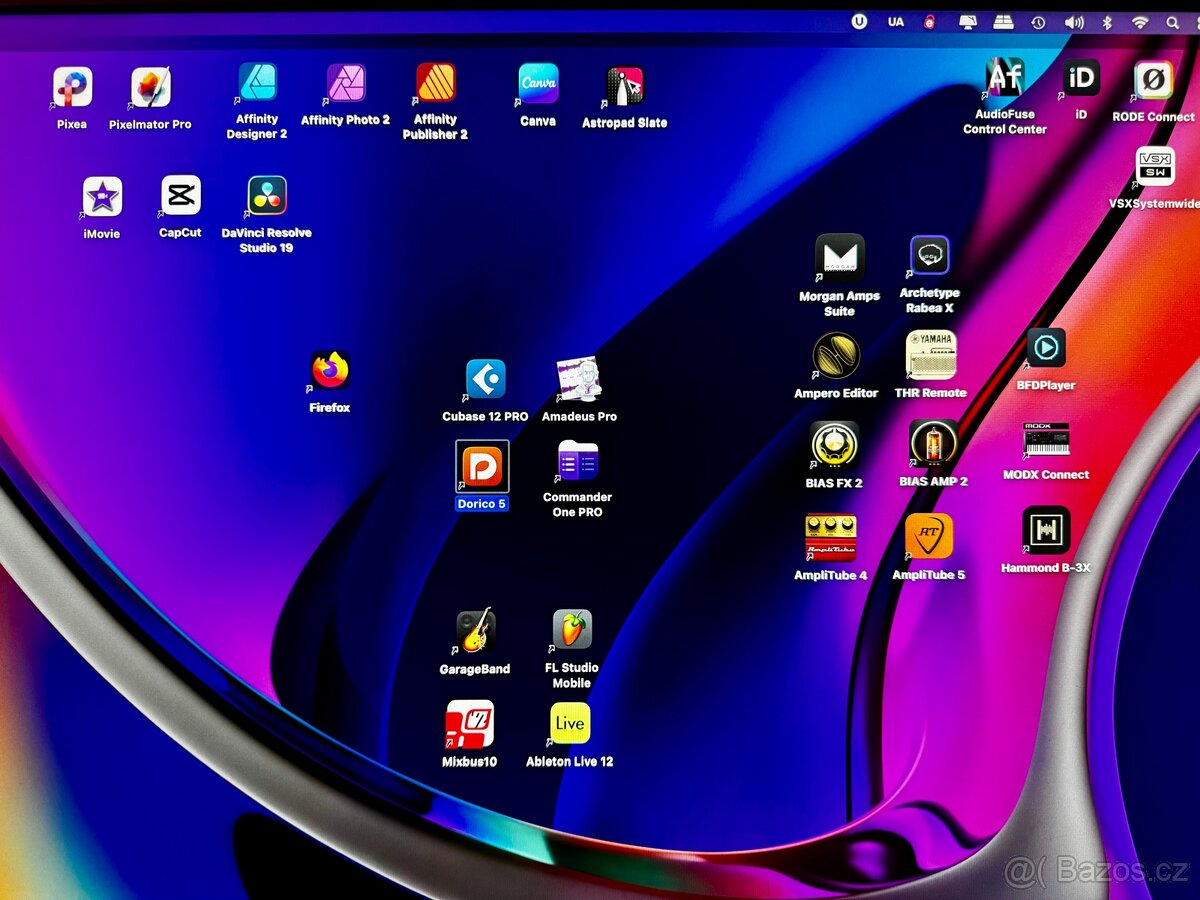Click the Archetype Rabea X icon
The image size is (1200, 900).
pyautogui.click(x=929, y=256)
